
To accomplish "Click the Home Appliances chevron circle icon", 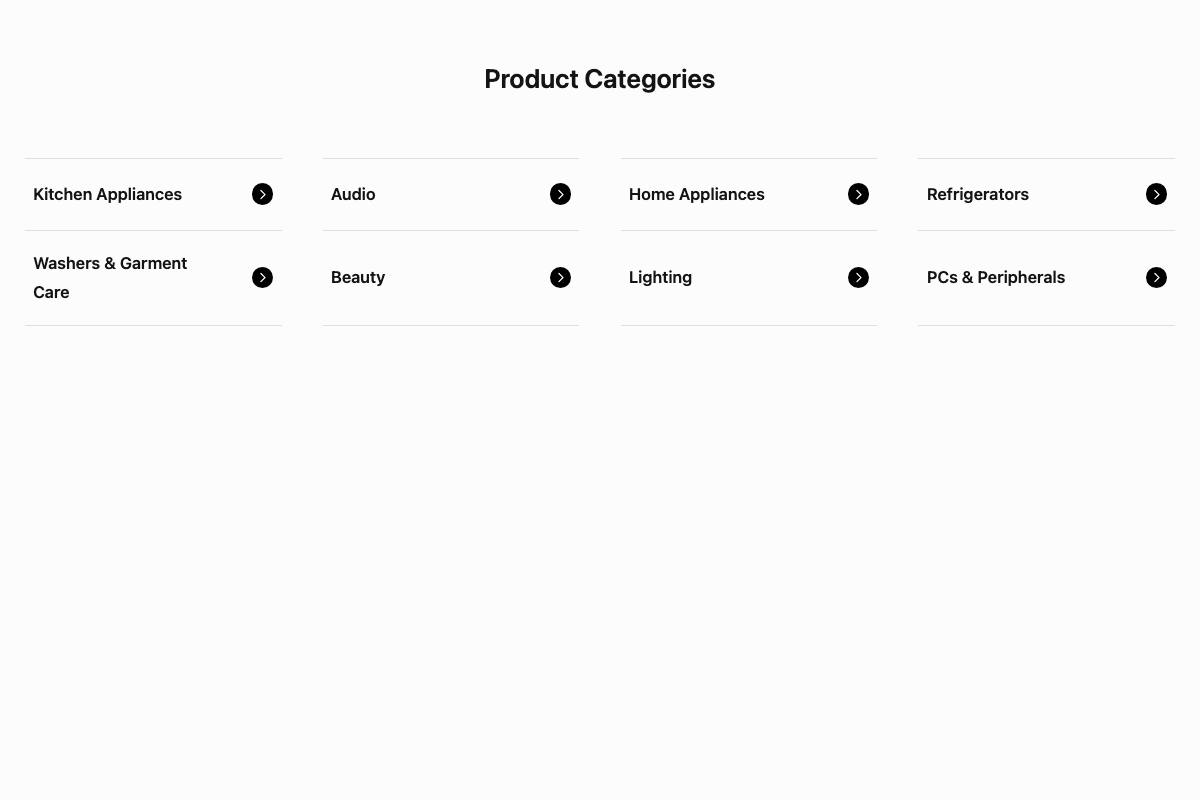I will point(858,194).
